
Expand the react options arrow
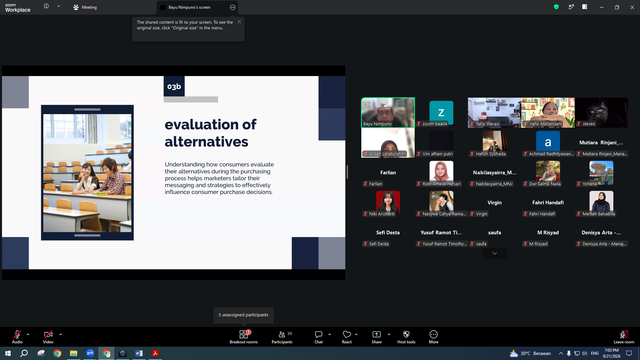356,334
